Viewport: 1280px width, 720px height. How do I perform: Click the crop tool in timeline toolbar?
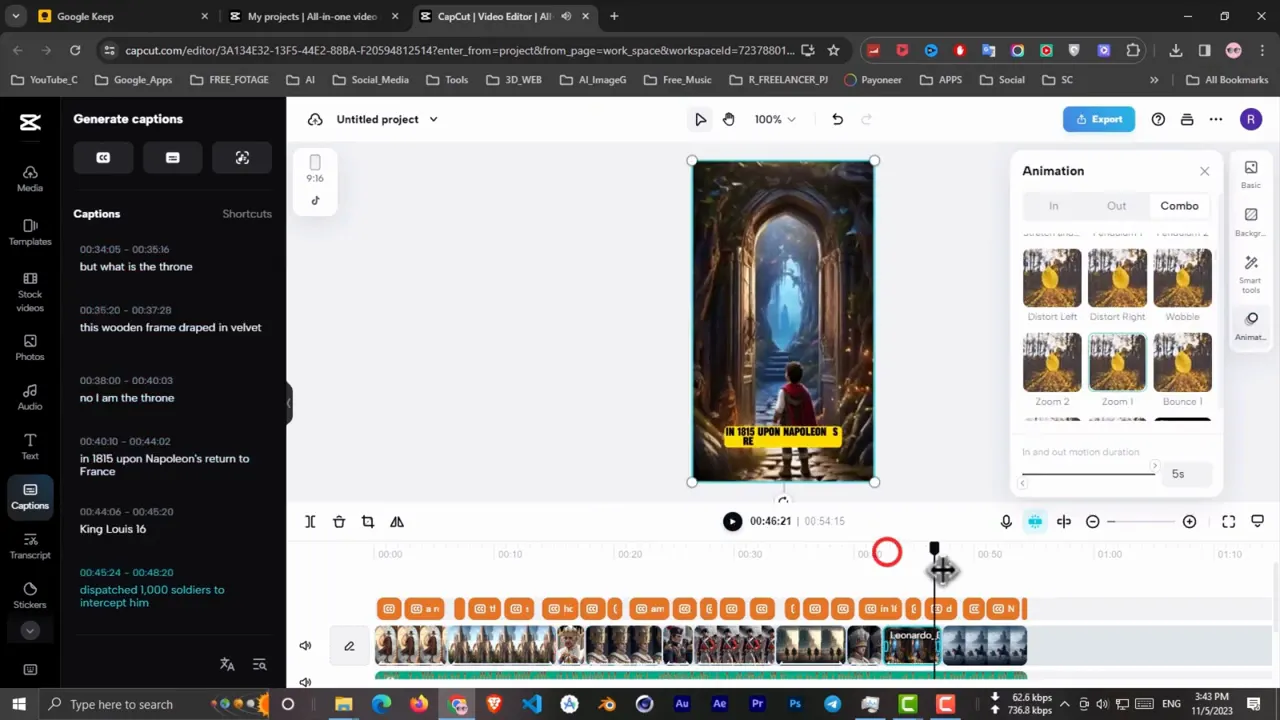tap(368, 521)
